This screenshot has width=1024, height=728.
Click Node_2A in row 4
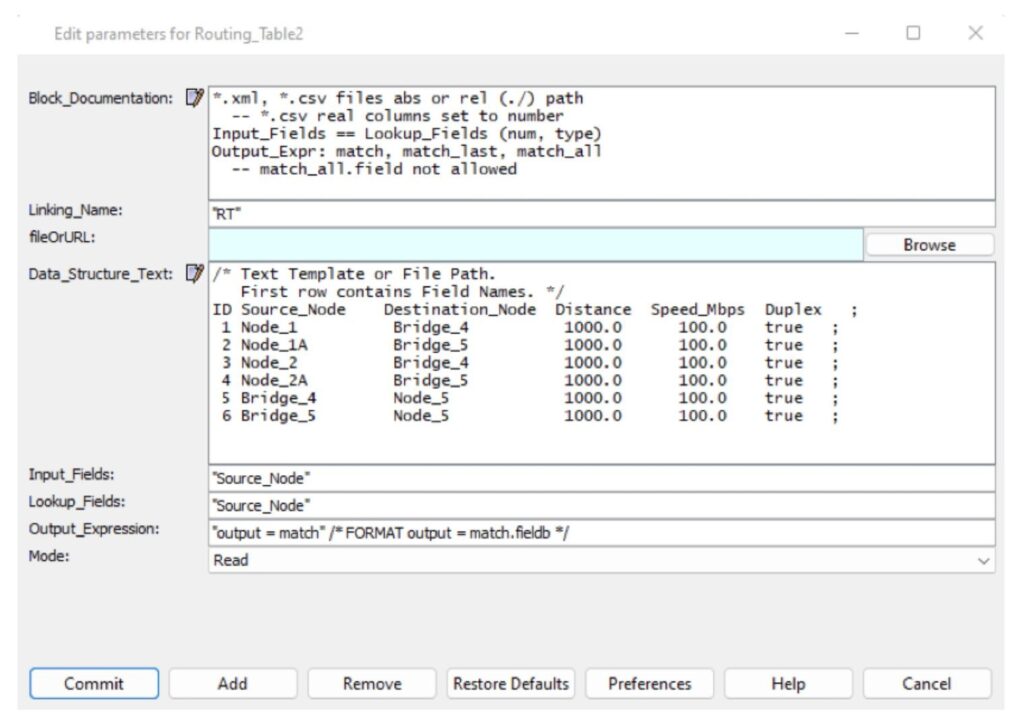pos(274,380)
